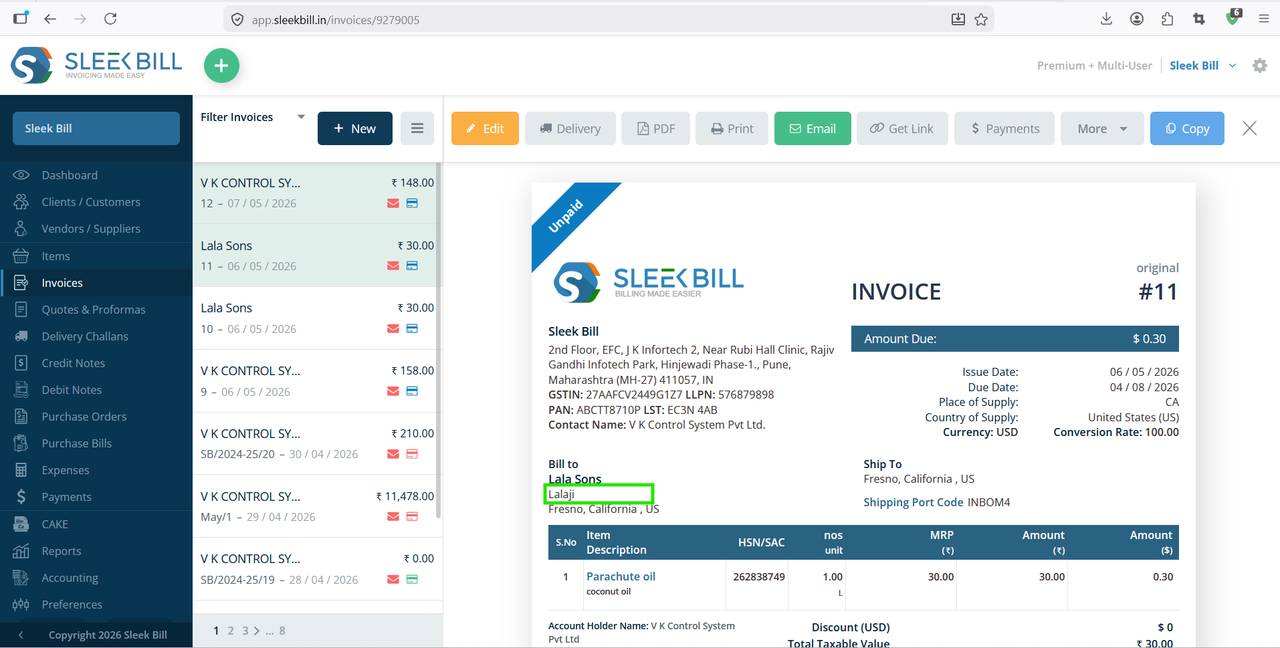
Task: Click the browser address bar URL
Action: [x=335, y=19]
